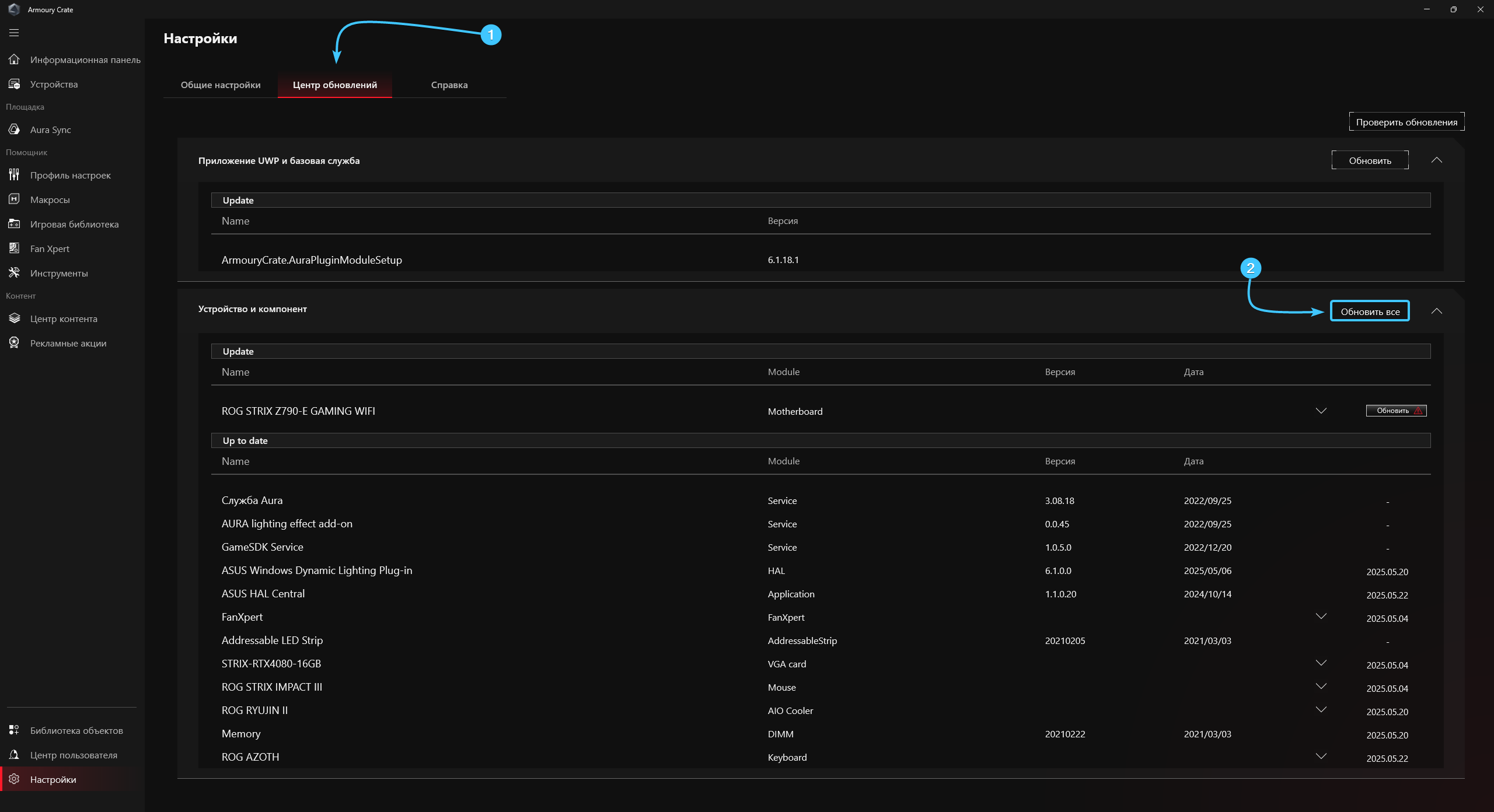This screenshot has width=1494, height=812.
Task: Click the Инструменты wrench icon
Action: (x=14, y=273)
